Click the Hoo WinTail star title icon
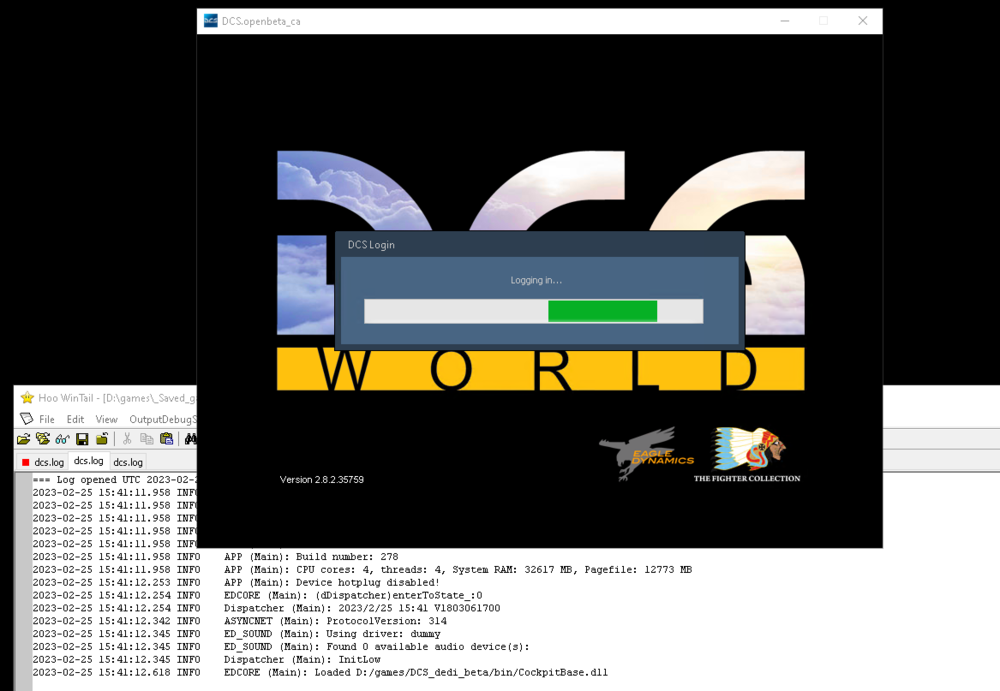The height and width of the screenshot is (691, 1000). point(27,398)
